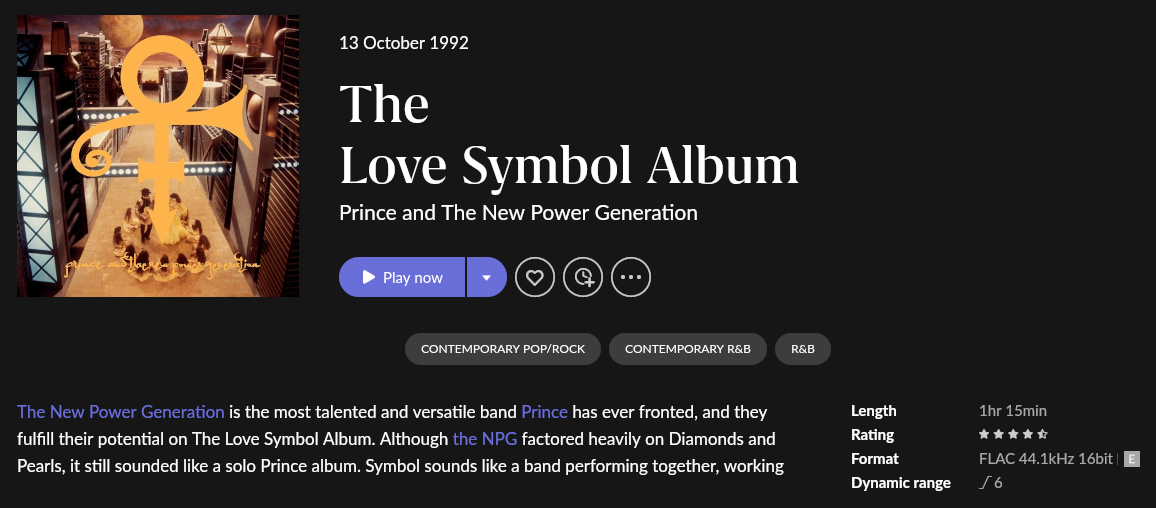Click the first rating star

pos(984,435)
